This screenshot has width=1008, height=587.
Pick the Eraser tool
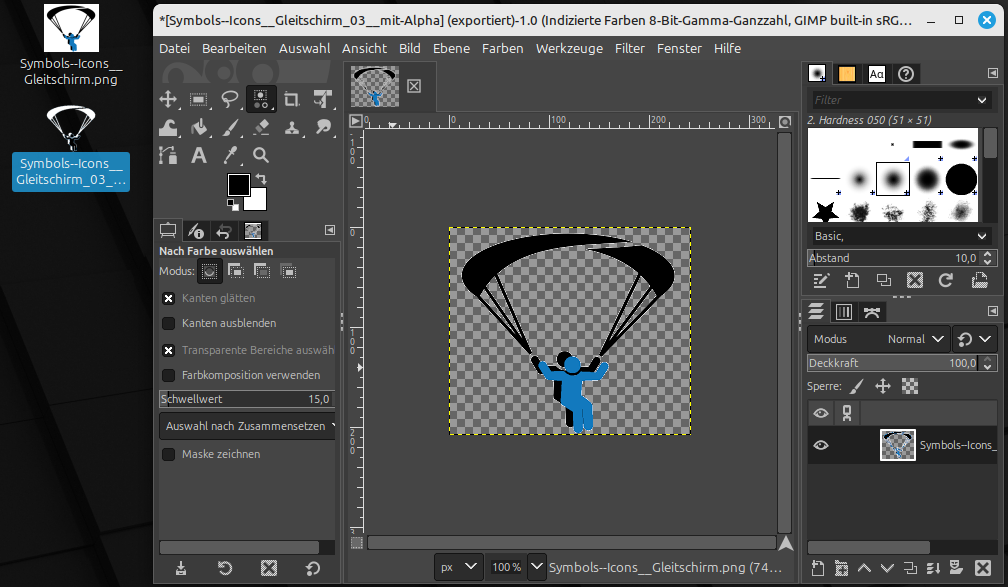261,127
